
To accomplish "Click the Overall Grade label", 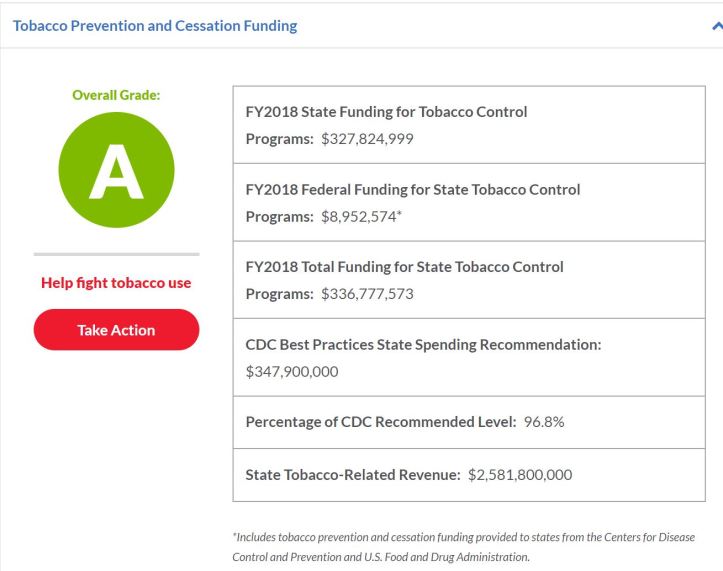I will (116, 95).
